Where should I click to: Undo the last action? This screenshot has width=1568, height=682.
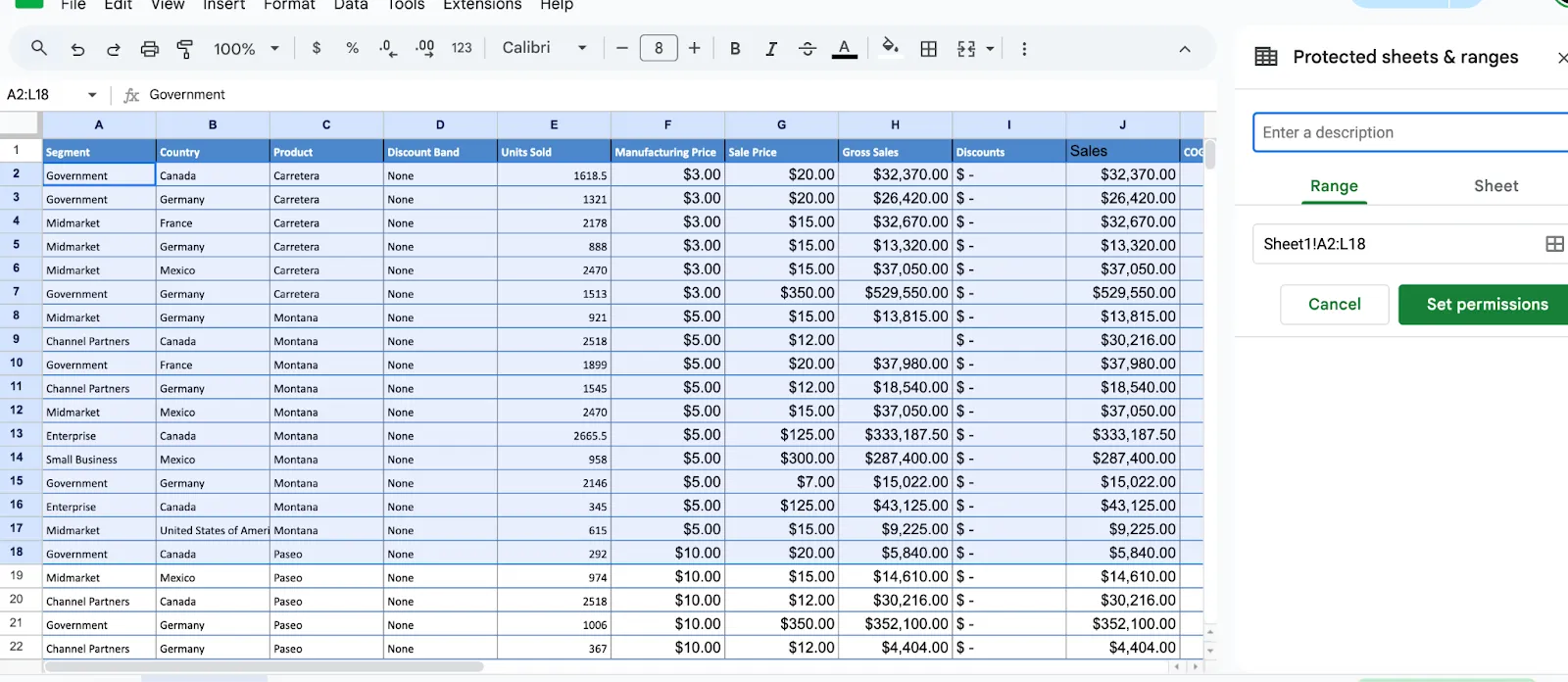[x=77, y=48]
